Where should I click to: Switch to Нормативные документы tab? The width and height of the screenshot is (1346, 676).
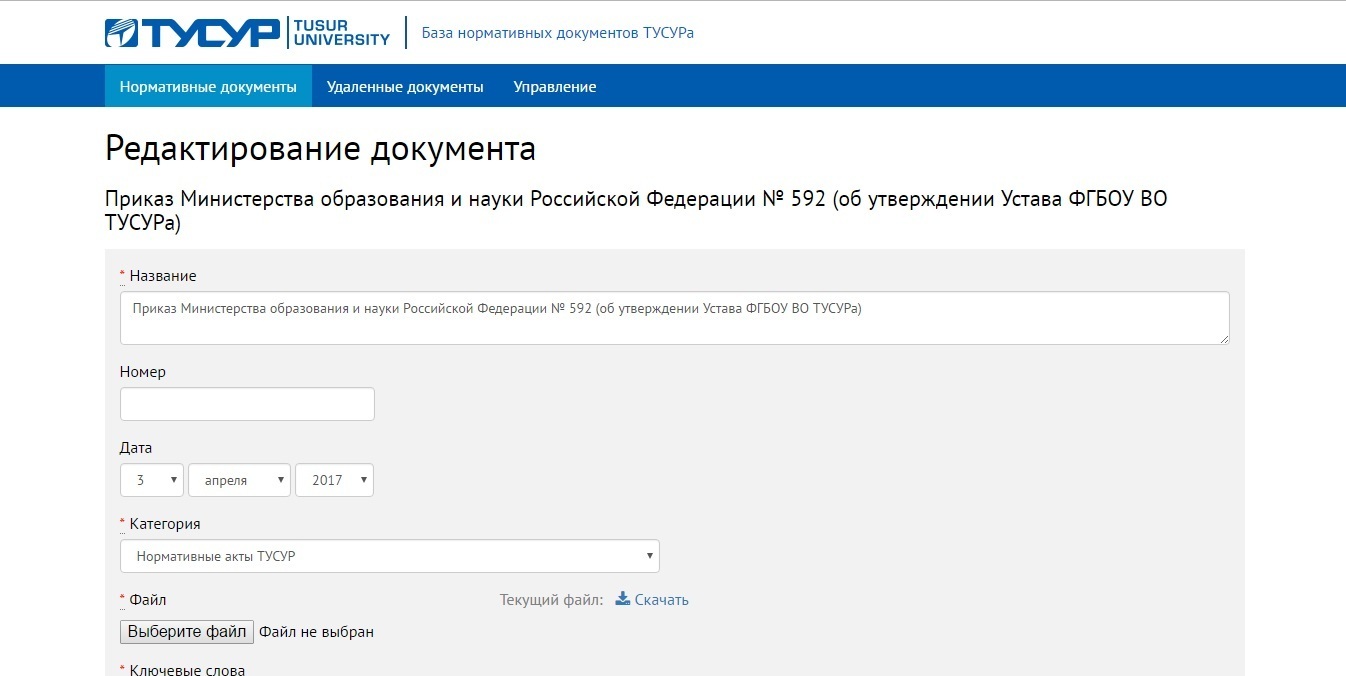pos(208,87)
